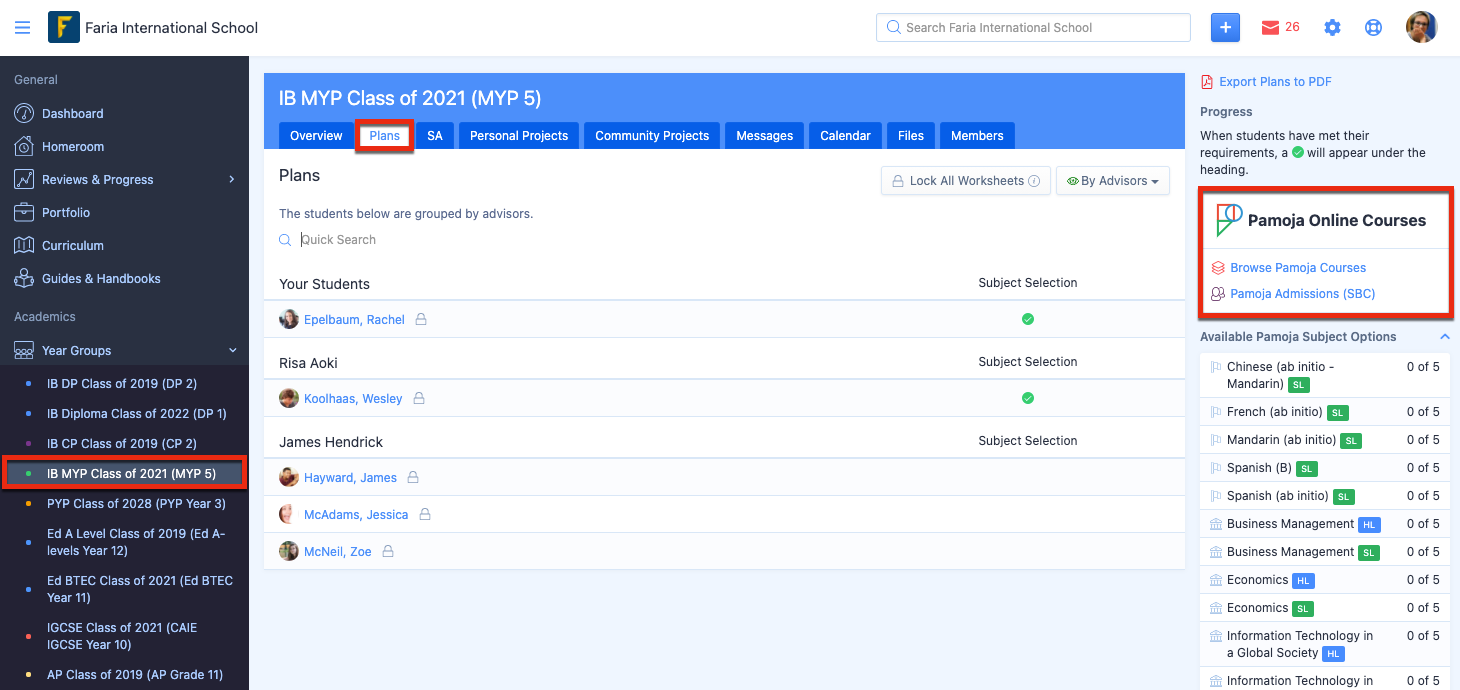Image resolution: width=1460 pixels, height=690 pixels.
Task: Click the Faria school logo
Action: click(63, 28)
